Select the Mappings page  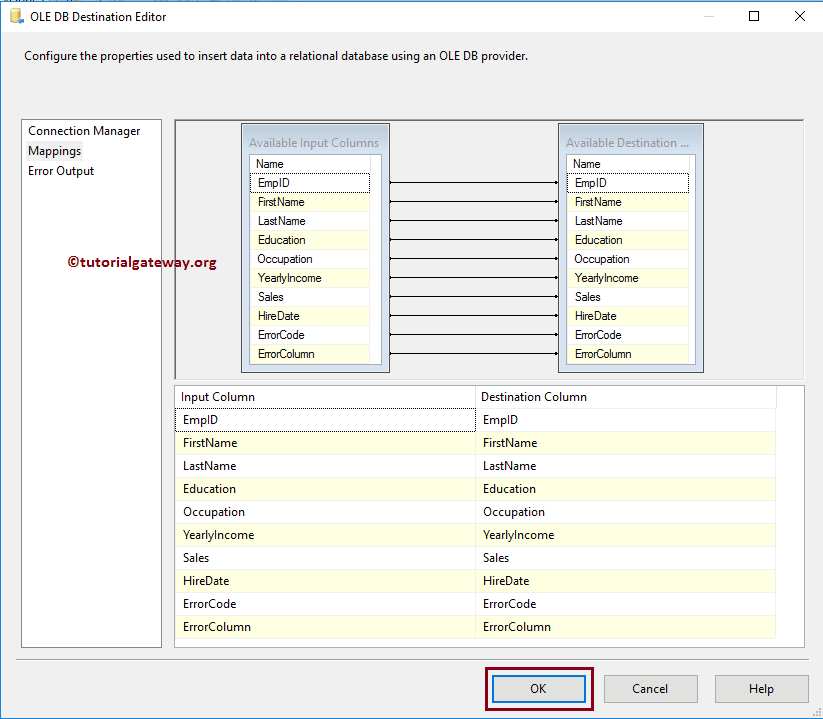tap(54, 150)
